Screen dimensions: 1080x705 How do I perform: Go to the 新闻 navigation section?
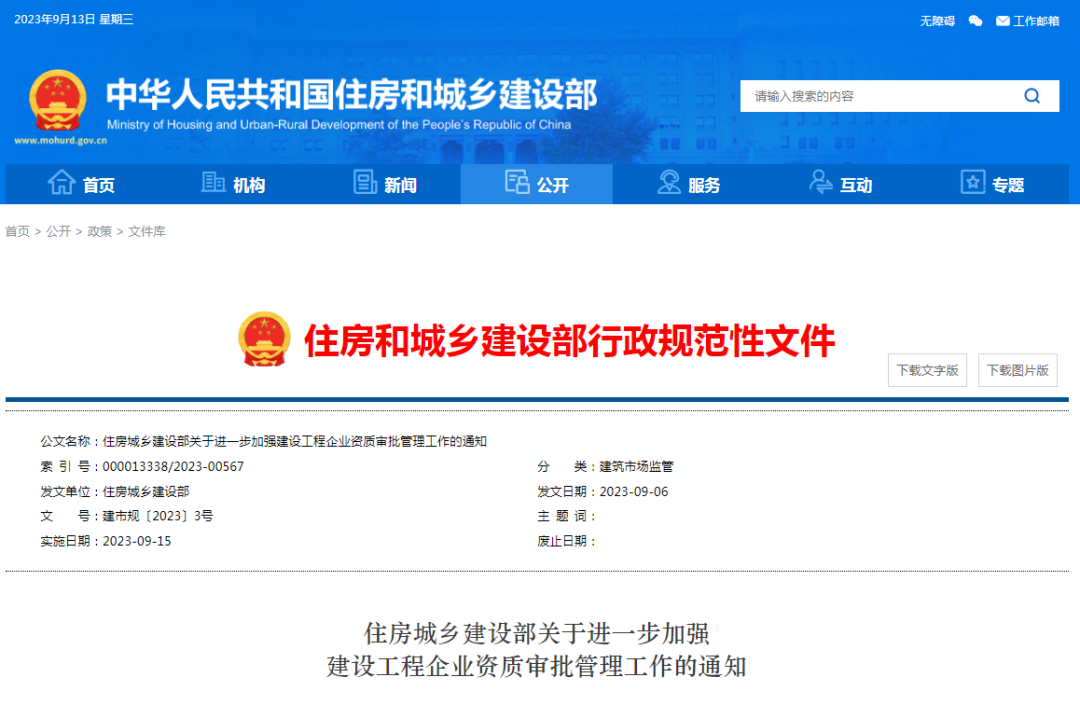click(385, 184)
